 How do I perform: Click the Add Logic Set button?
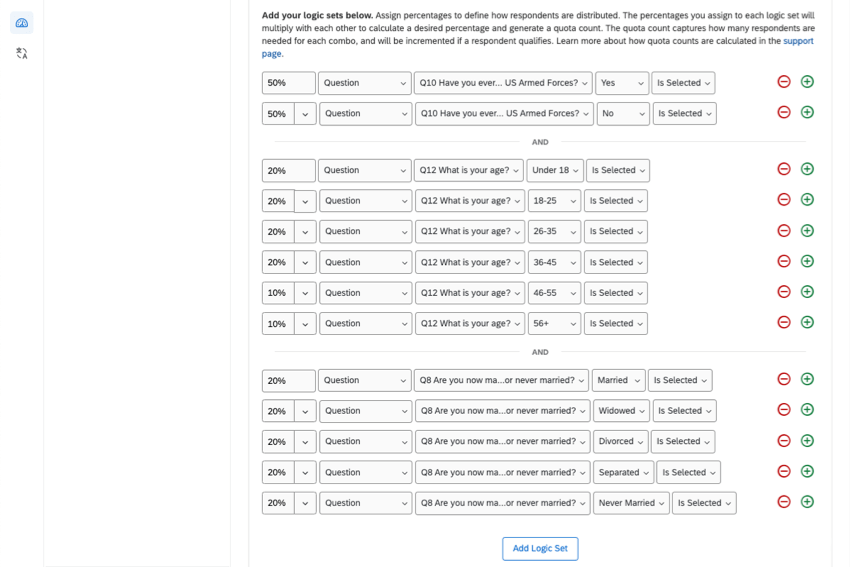540,548
